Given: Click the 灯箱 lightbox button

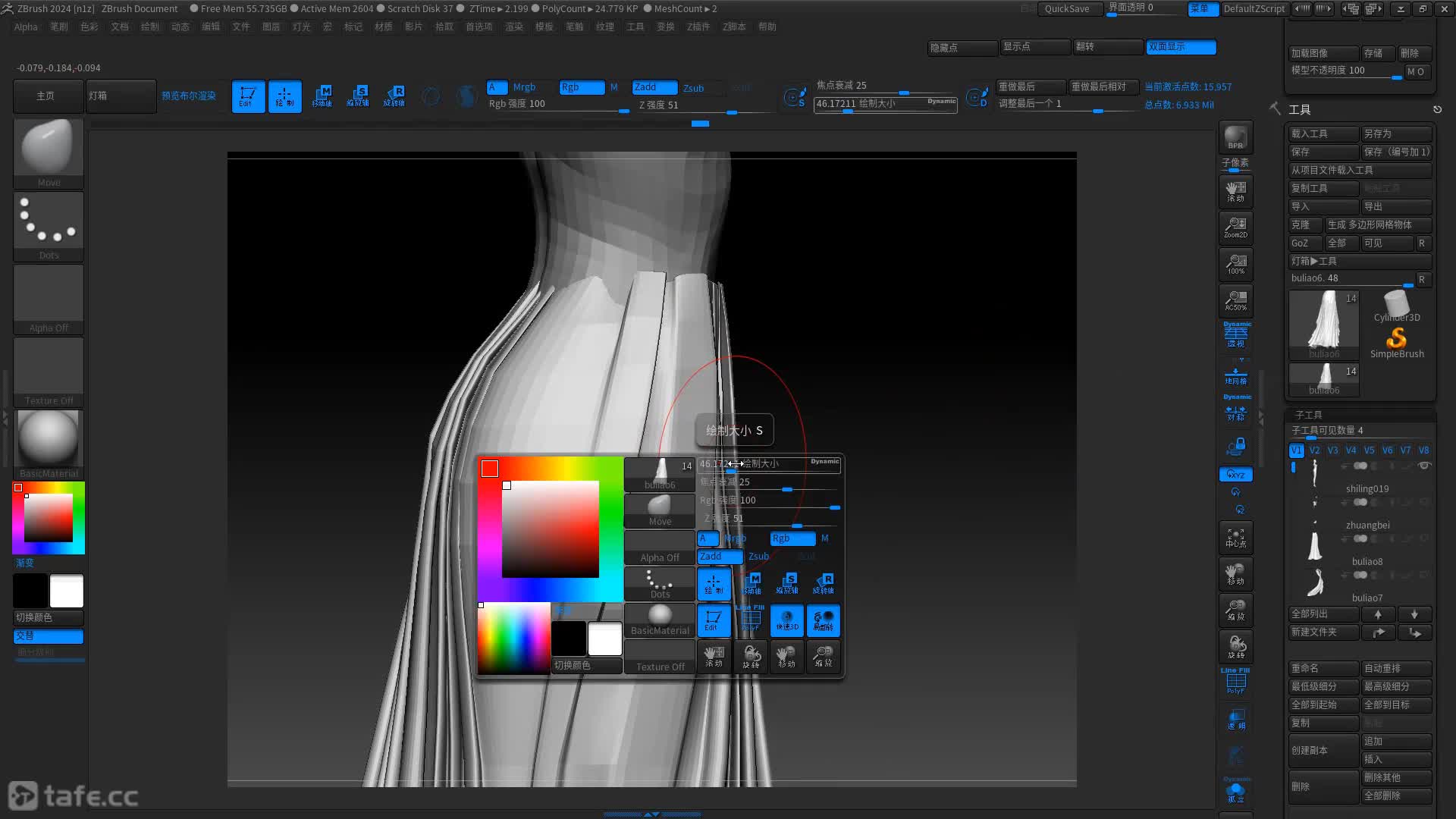Looking at the screenshot, I should pyautogui.click(x=121, y=96).
